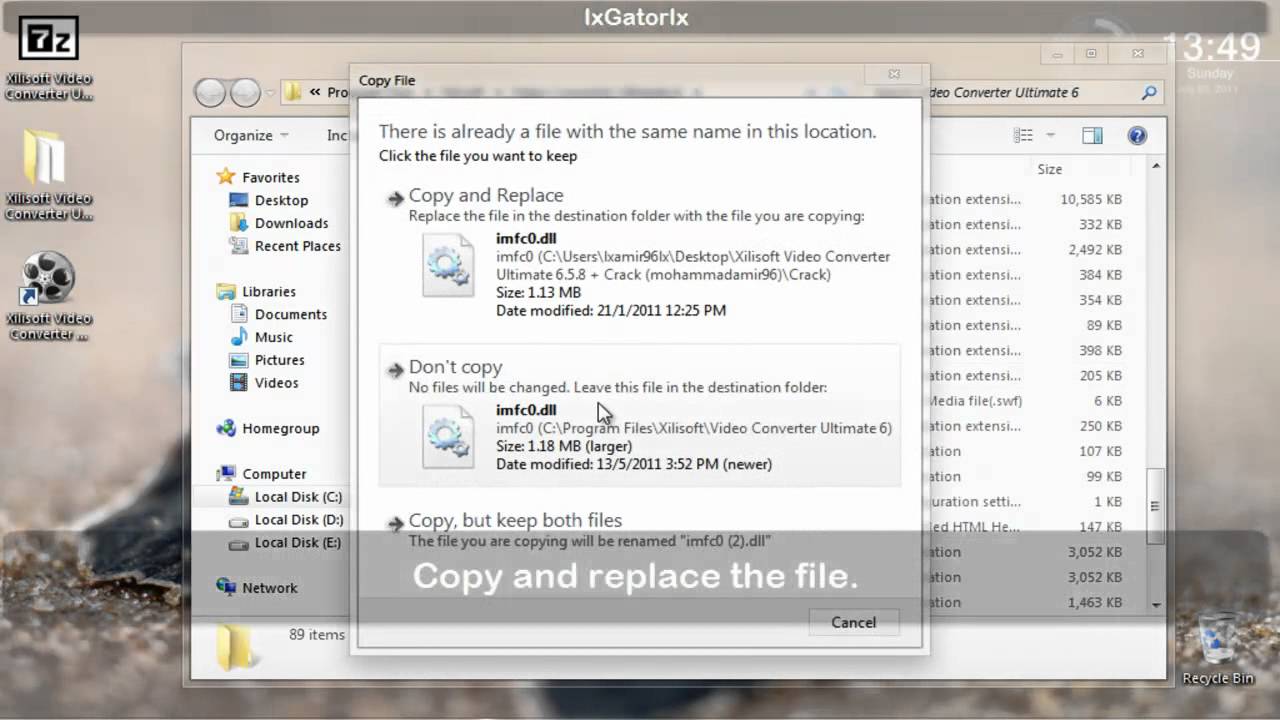Viewport: 1280px width, 720px height.
Task: Select Libraries in navigation pane
Action: click(x=257, y=291)
